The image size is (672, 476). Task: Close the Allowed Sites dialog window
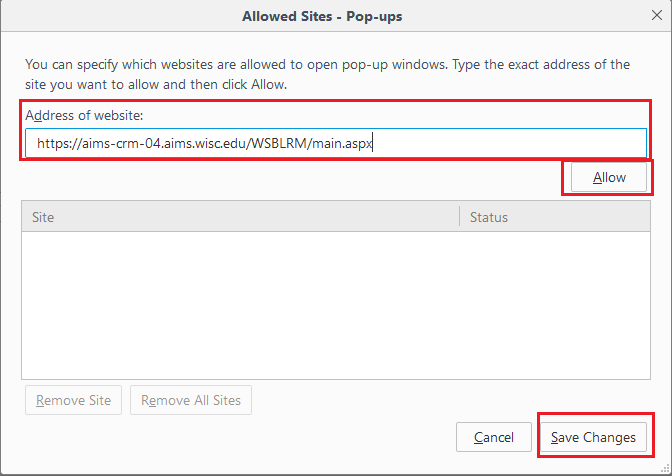coord(655,16)
